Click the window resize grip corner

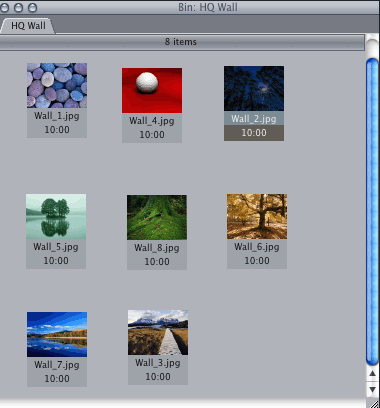tap(373, 403)
